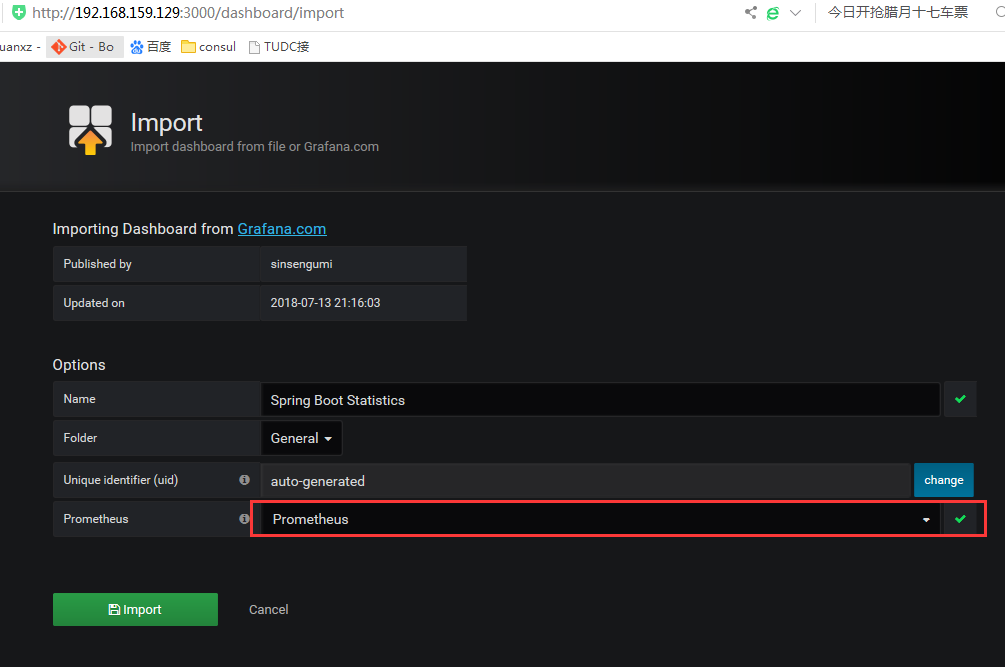Click the green shield security icon
The width and height of the screenshot is (1005, 667).
[19, 12]
